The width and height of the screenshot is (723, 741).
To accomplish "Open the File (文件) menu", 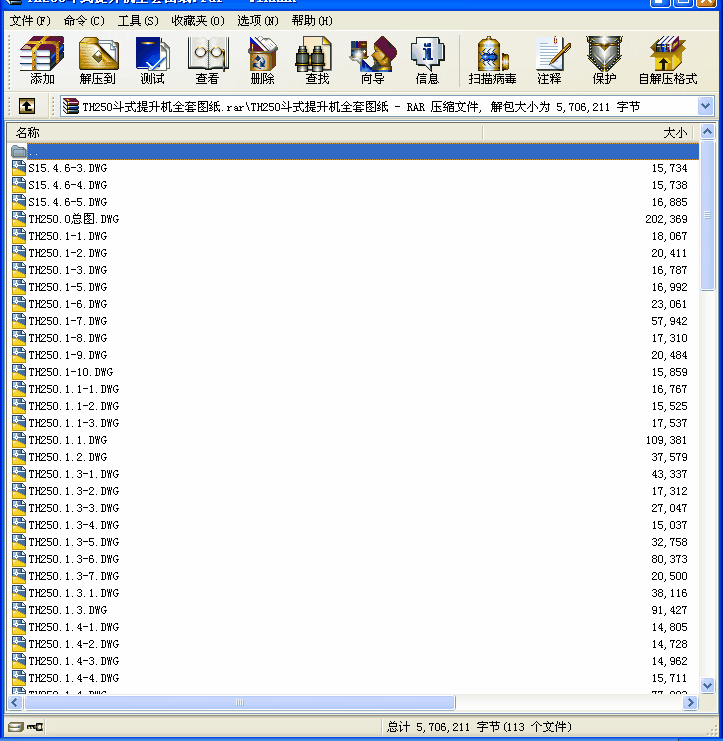I will [30, 21].
